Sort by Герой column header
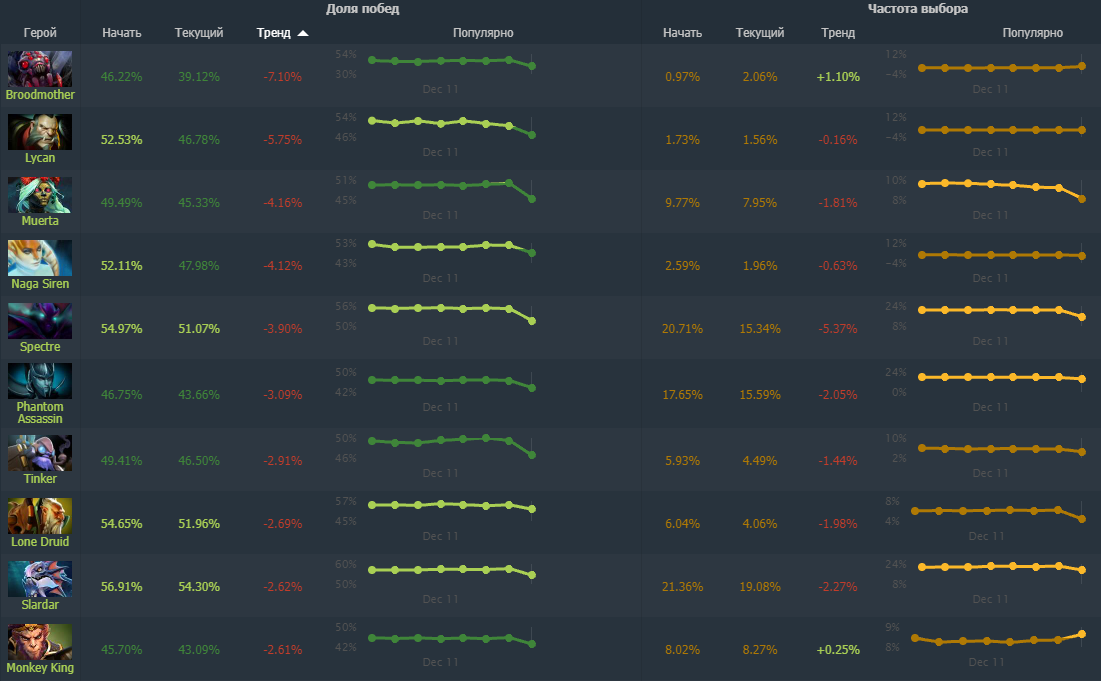The image size is (1101, 681). tap(40, 32)
